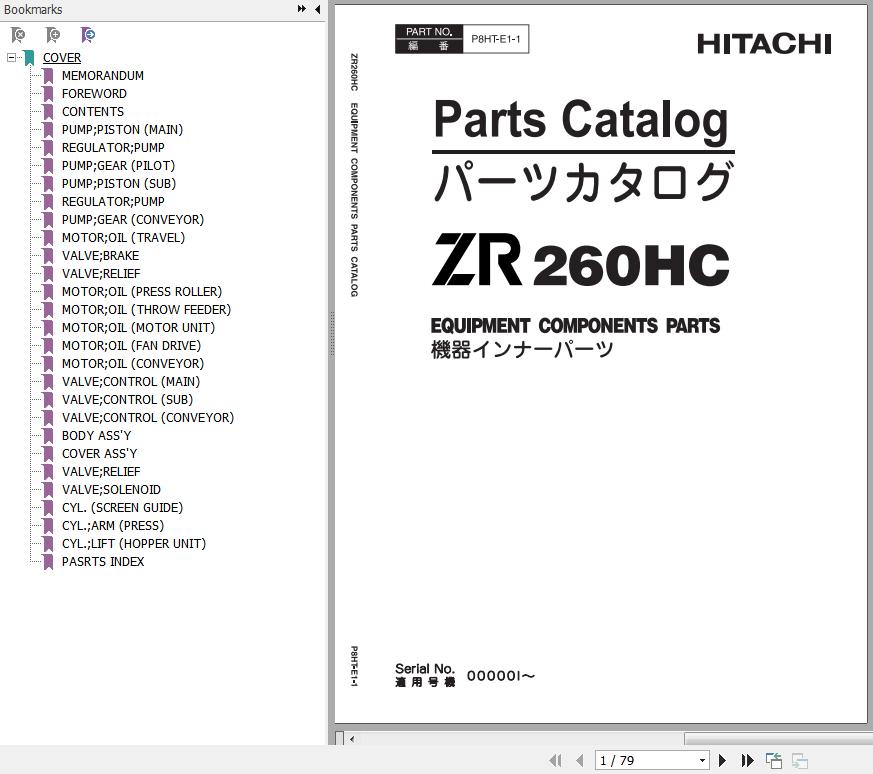
Task: Click the delete bookmark icon
Action: point(18,35)
